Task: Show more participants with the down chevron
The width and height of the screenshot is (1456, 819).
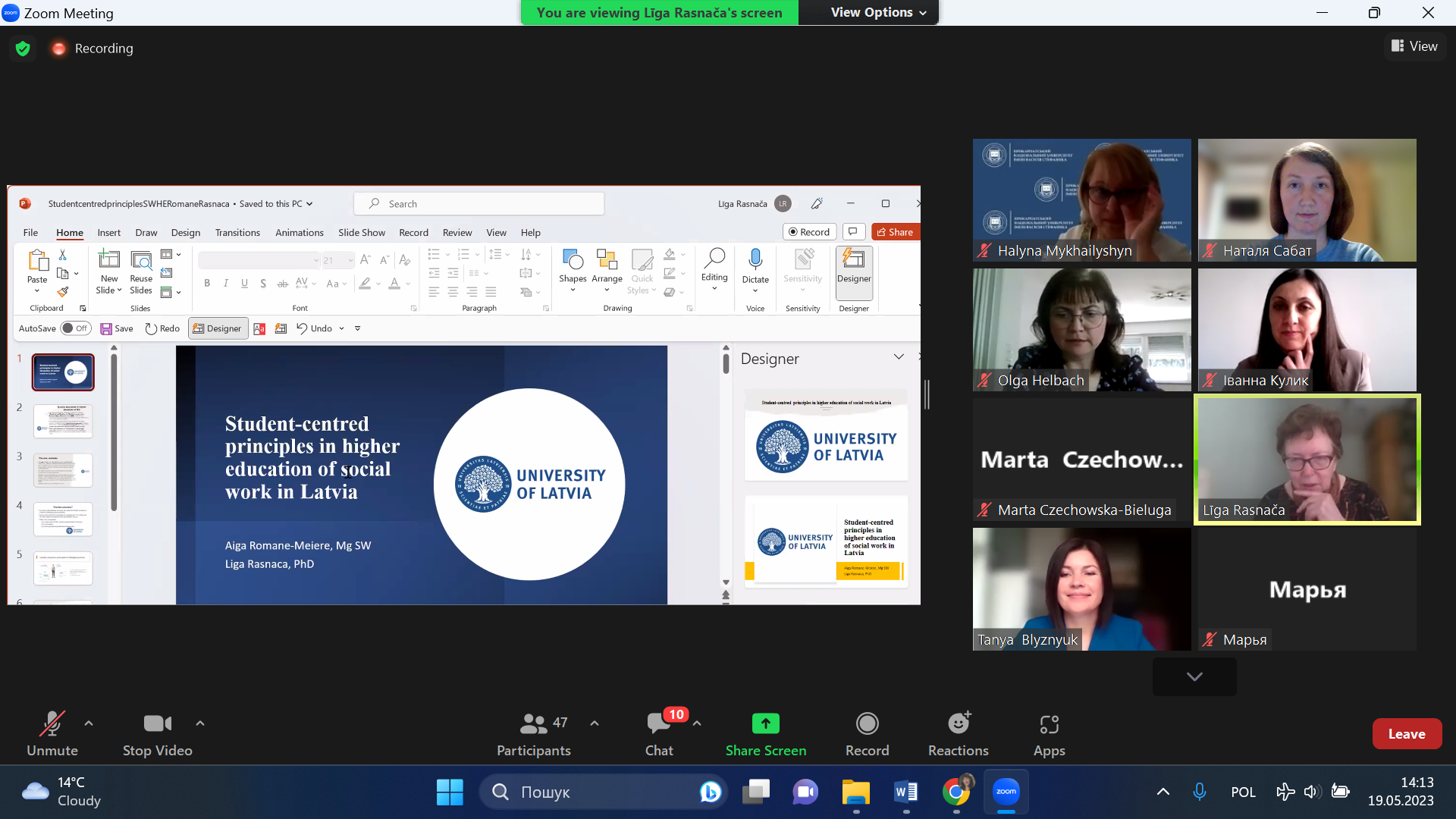Action: [1194, 676]
